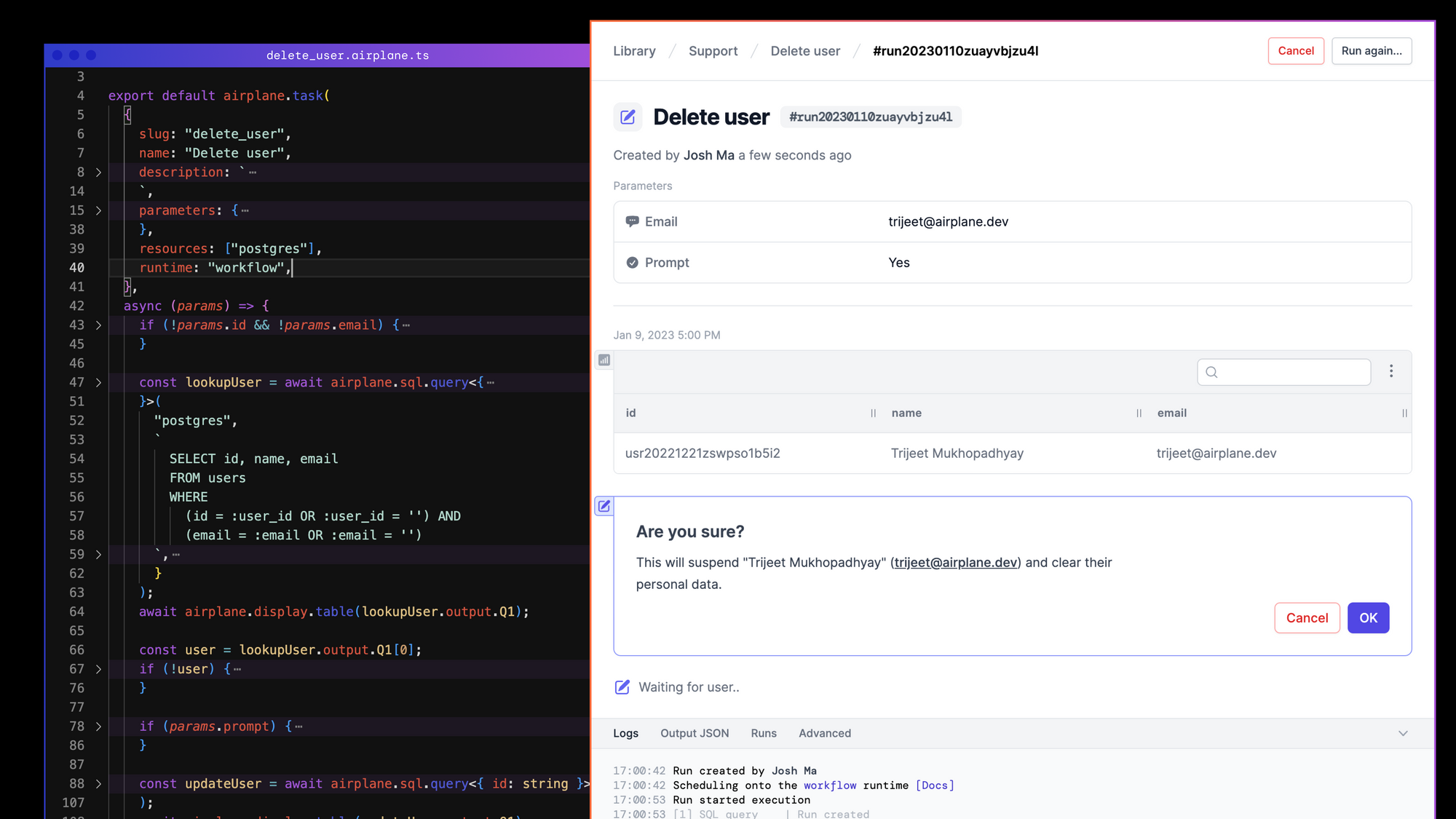1456x819 pixels.
Task: Confirm the prompt with OK
Action: click(x=1368, y=618)
